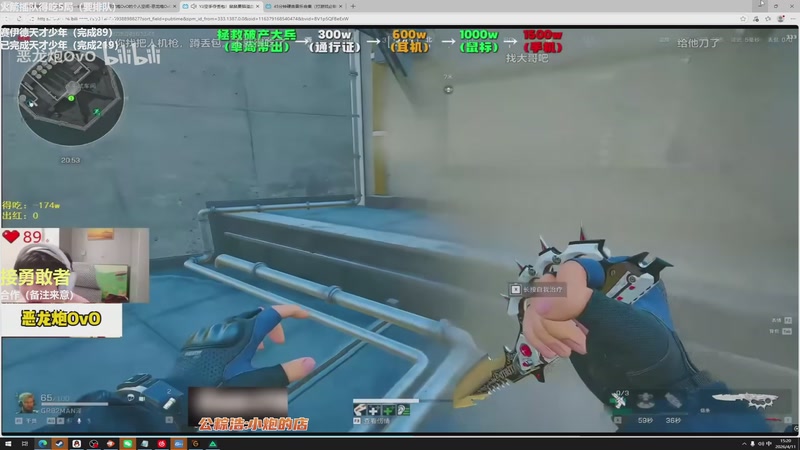This screenshot has height=450, width=800.
Task: Open the red NetEase Music taskbar icon
Action: pos(162,444)
